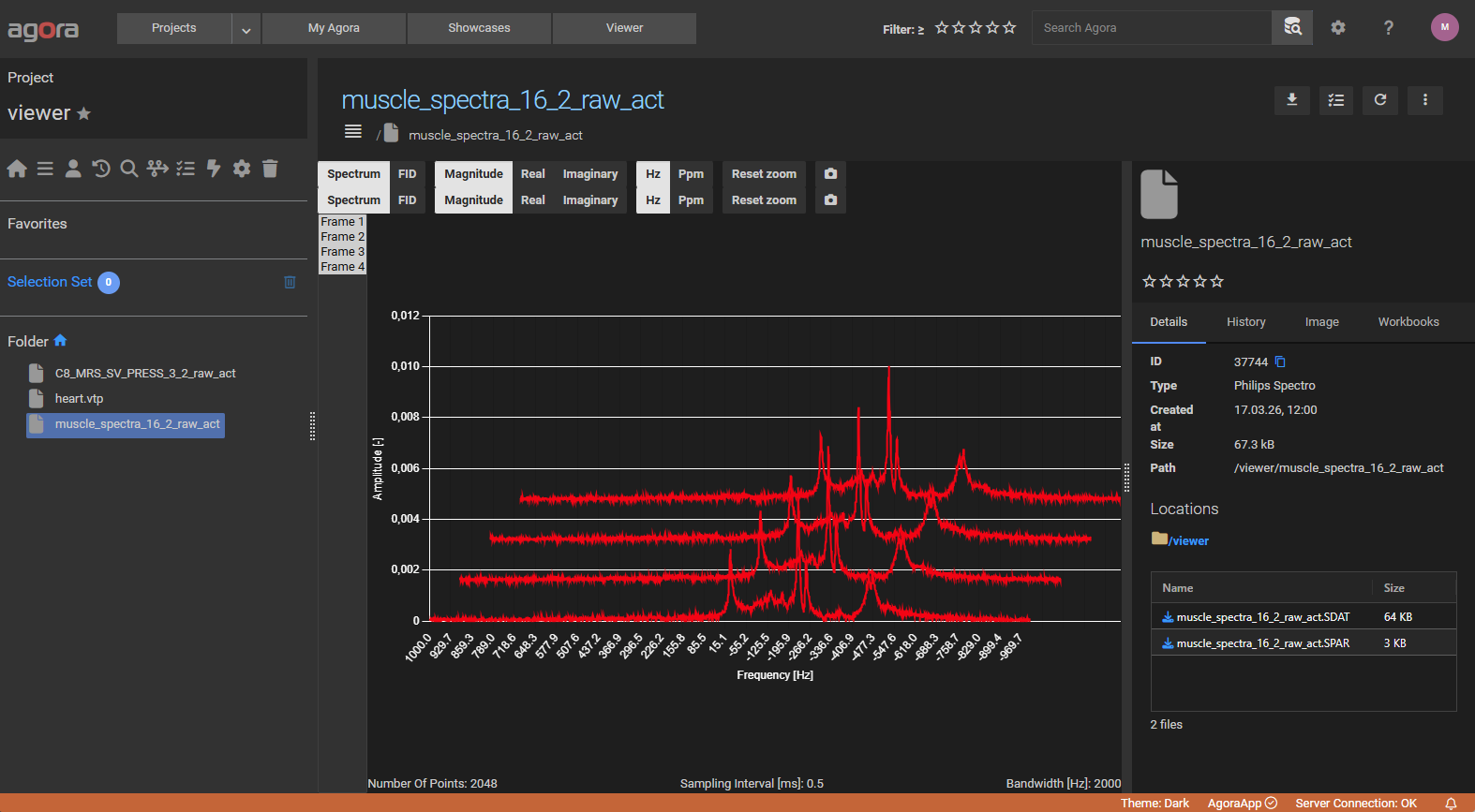The image size is (1475, 812).
Task: Open the project members person icon
Action: [x=73, y=169]
